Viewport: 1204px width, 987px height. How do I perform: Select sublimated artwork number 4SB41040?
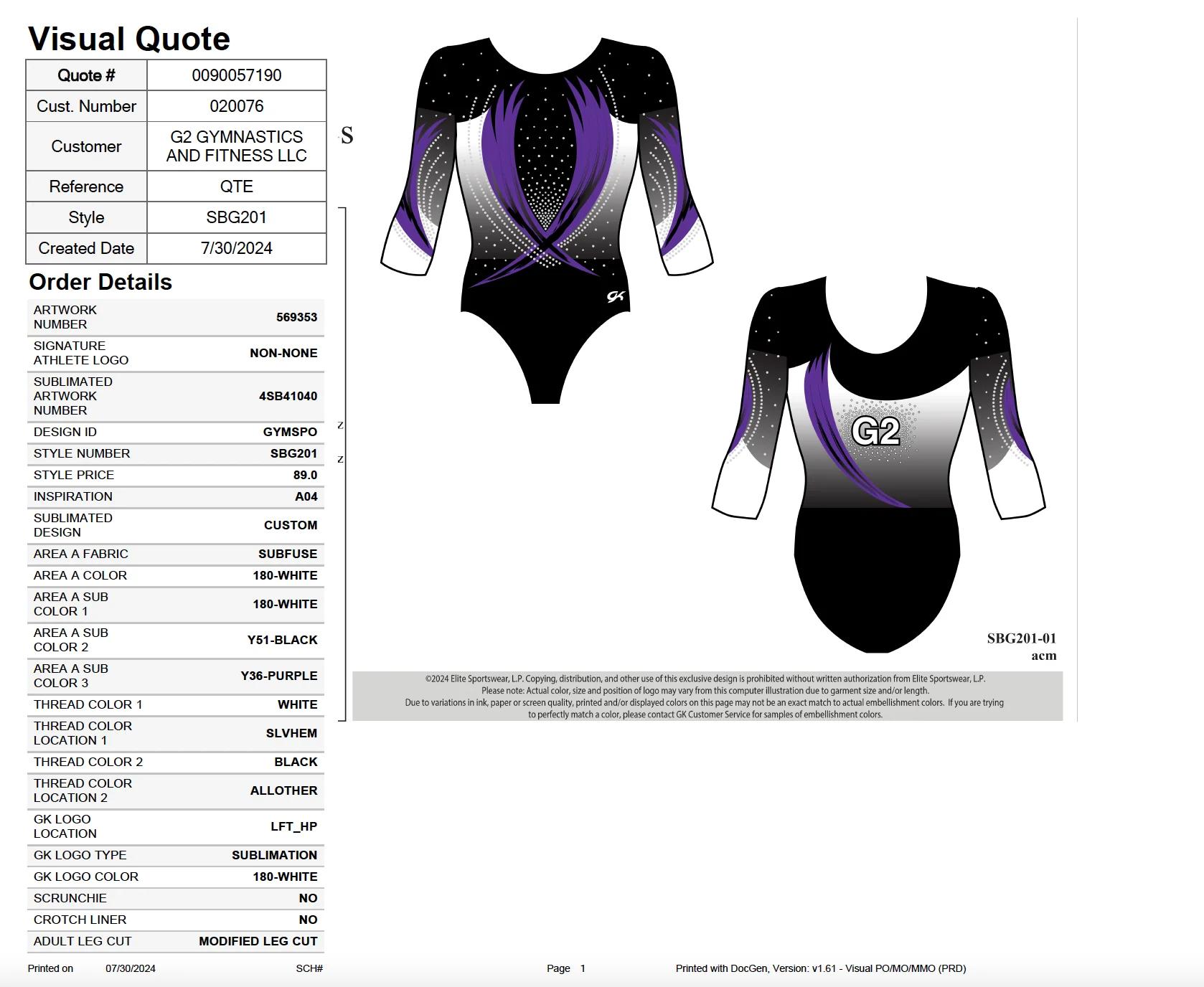click(288, 396)
